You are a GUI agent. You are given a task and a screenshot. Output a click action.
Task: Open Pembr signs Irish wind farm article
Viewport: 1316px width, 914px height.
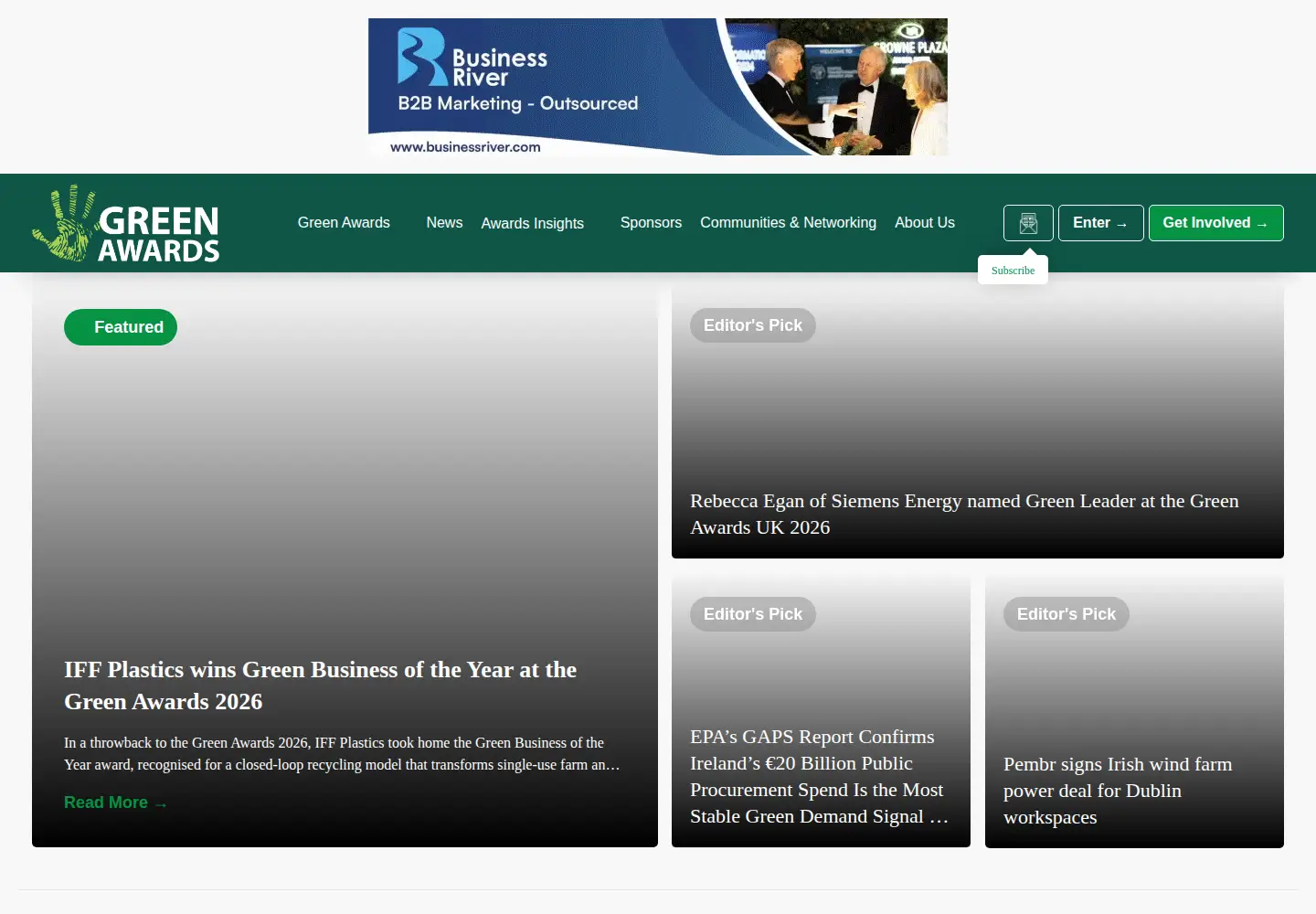pyautogui.click(x=1118, y=791)
